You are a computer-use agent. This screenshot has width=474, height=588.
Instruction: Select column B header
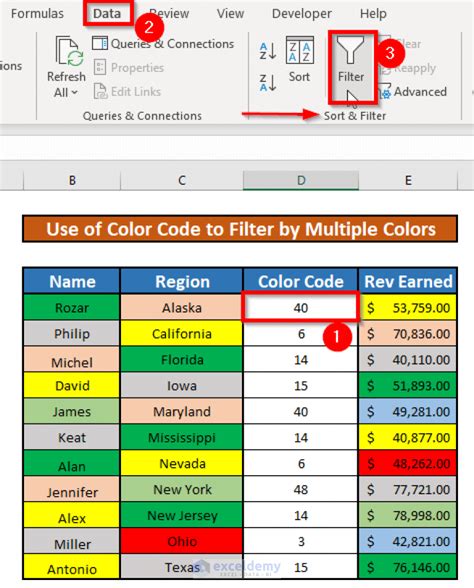point(72,180)
